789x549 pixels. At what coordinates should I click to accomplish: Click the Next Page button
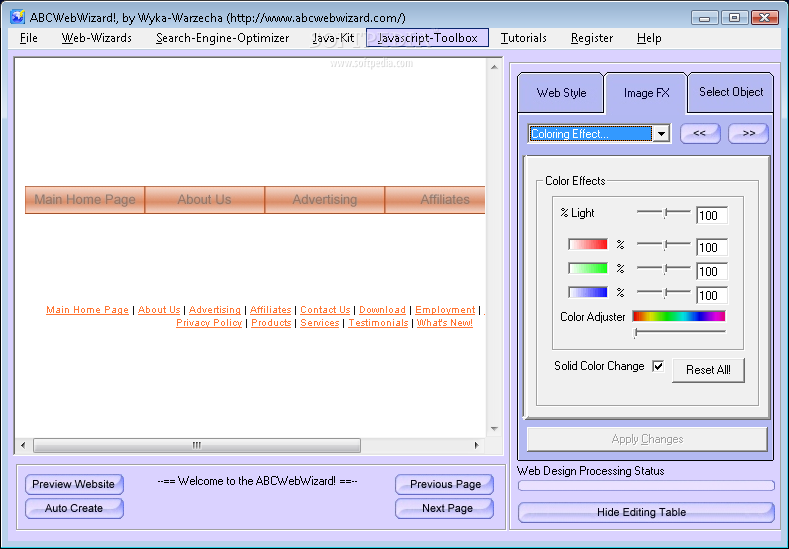coord(445,508)
